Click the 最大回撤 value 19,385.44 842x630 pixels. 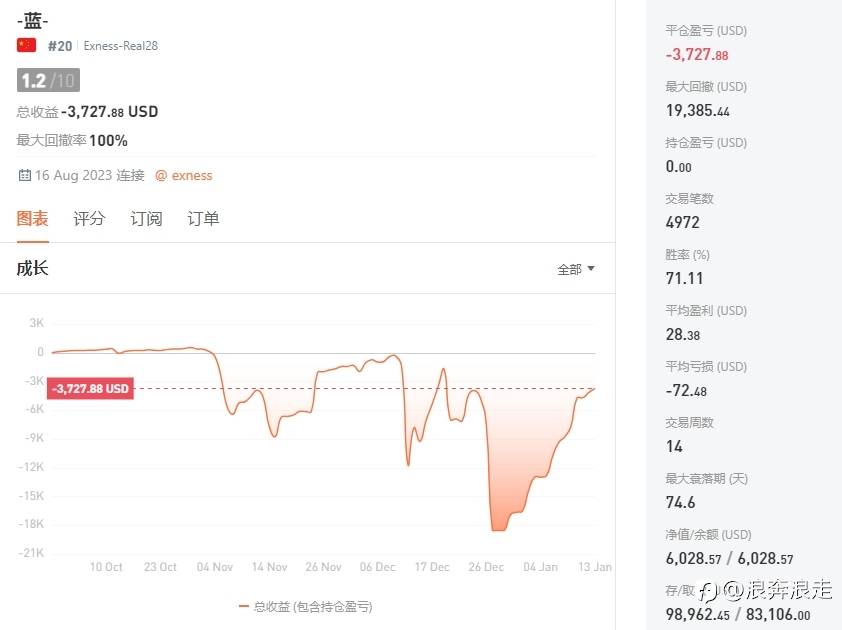tap(697, 111)
